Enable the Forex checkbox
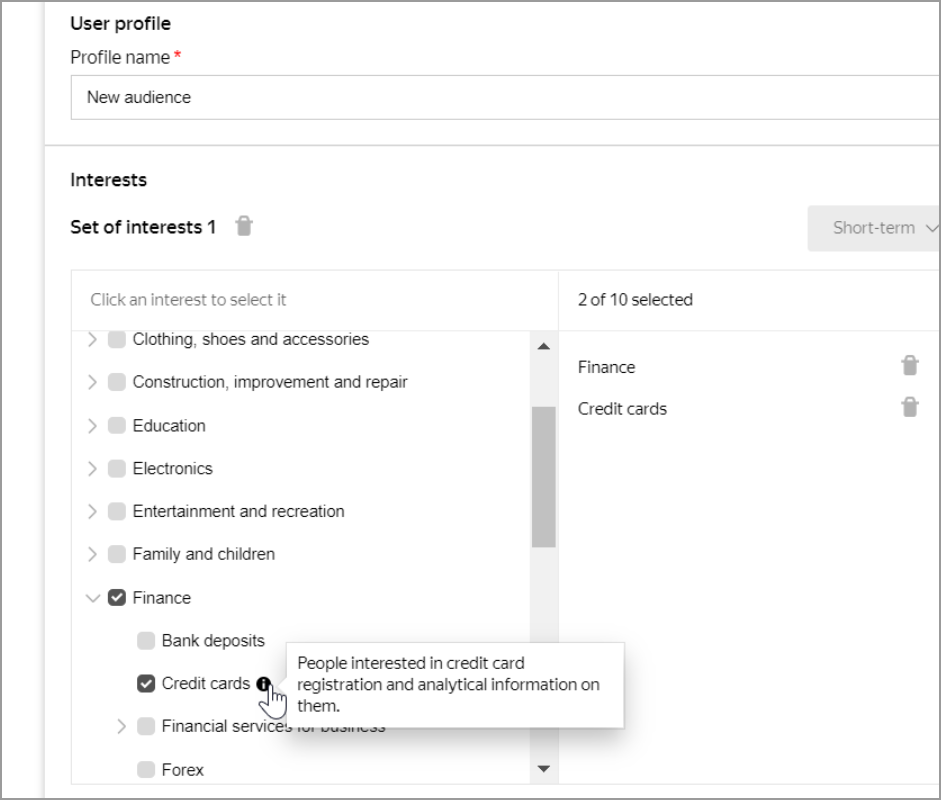 [x=146, y=770]
